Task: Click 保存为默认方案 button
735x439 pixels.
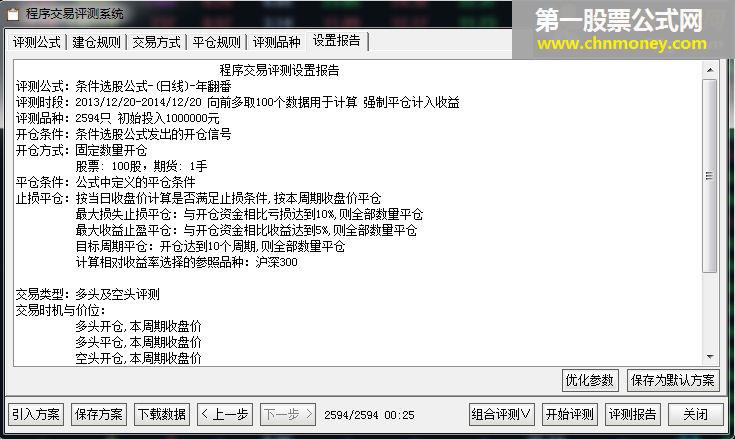Action: (x=673, y=380)
